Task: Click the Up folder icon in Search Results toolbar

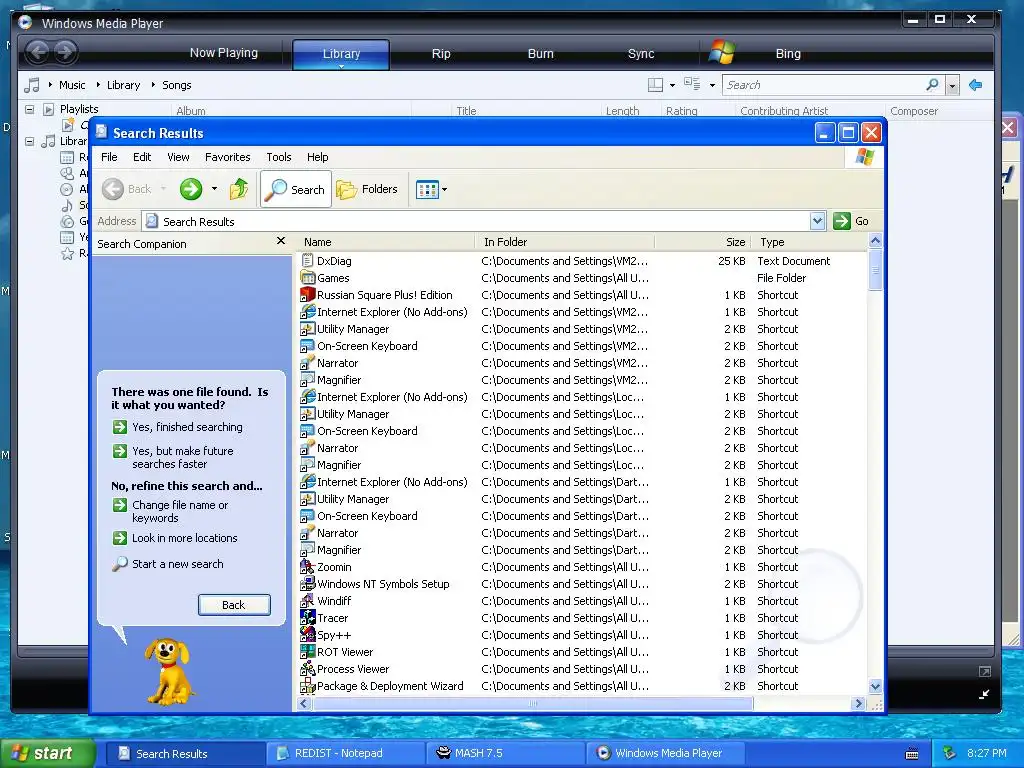Action: 238,189
